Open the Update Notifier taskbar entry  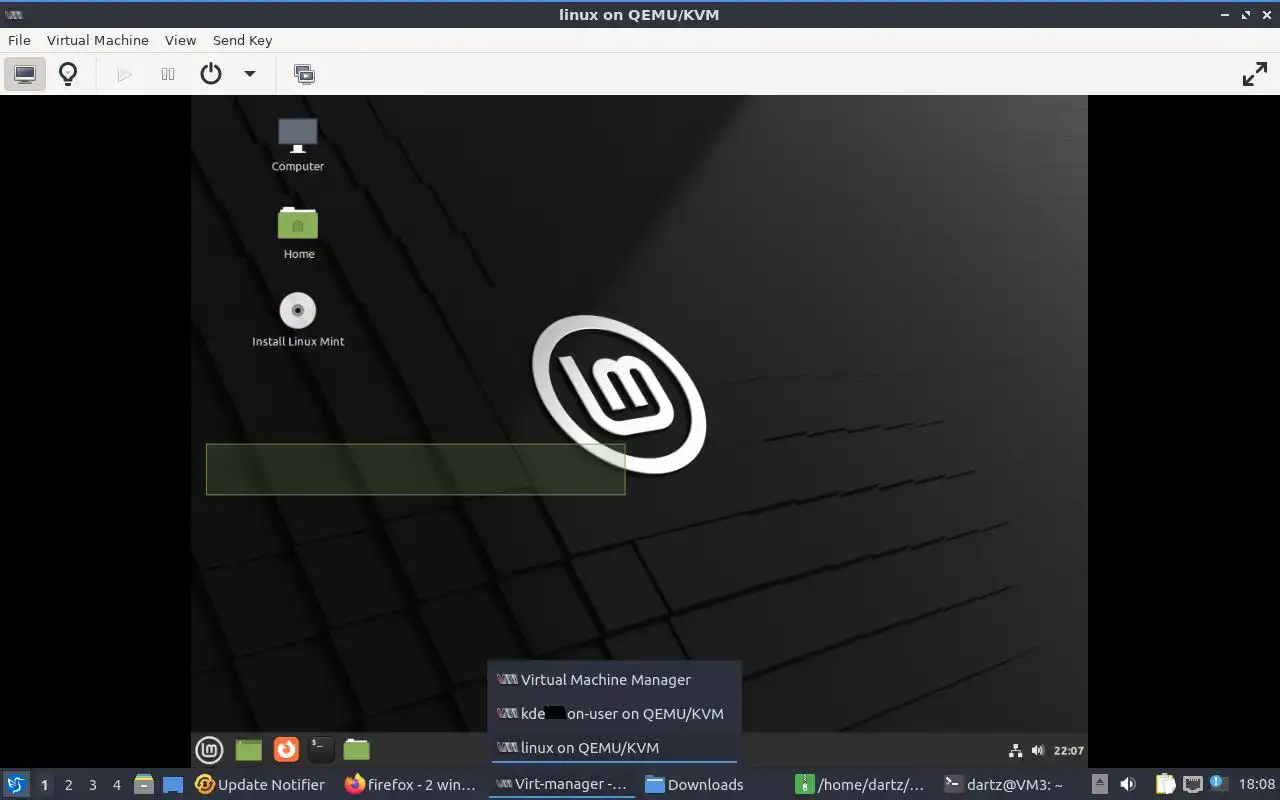tap(261, 785)
